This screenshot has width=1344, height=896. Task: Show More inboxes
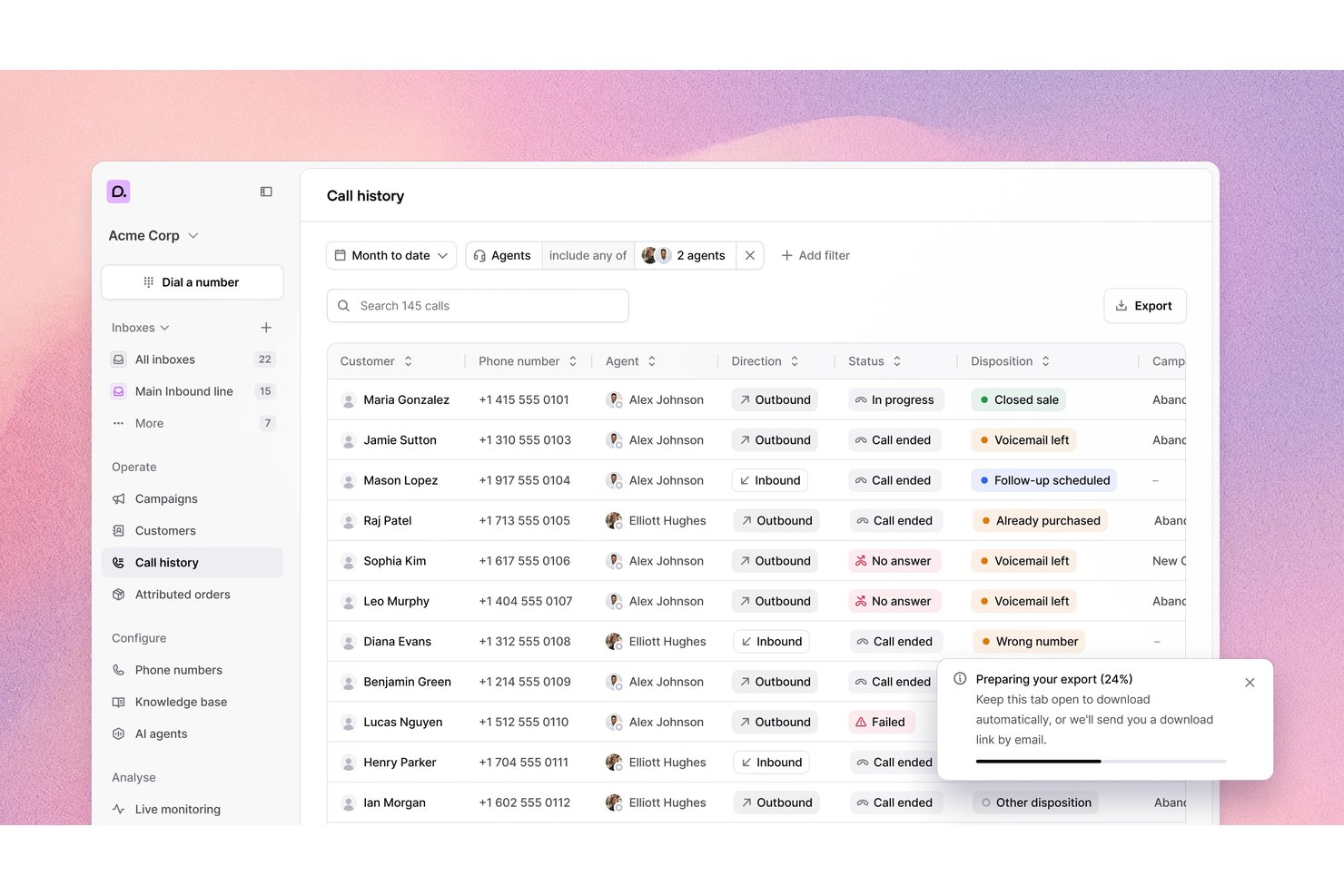tap(193, 423)
